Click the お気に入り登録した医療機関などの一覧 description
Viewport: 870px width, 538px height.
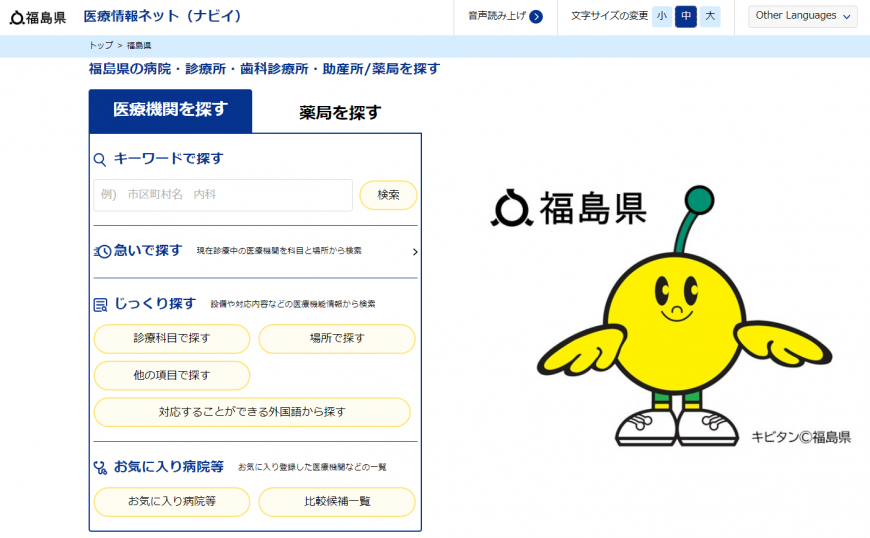pyautogui.click(x=312, y=468)
